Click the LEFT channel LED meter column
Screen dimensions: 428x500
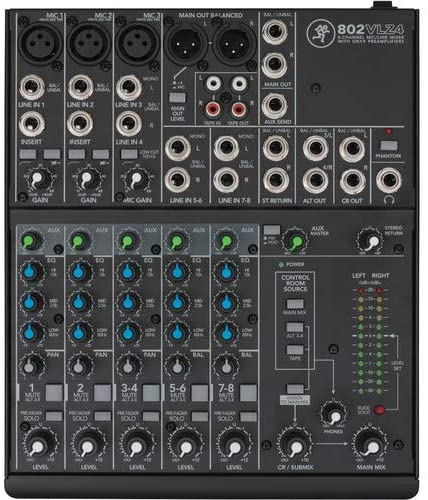[x=361, y=340]
